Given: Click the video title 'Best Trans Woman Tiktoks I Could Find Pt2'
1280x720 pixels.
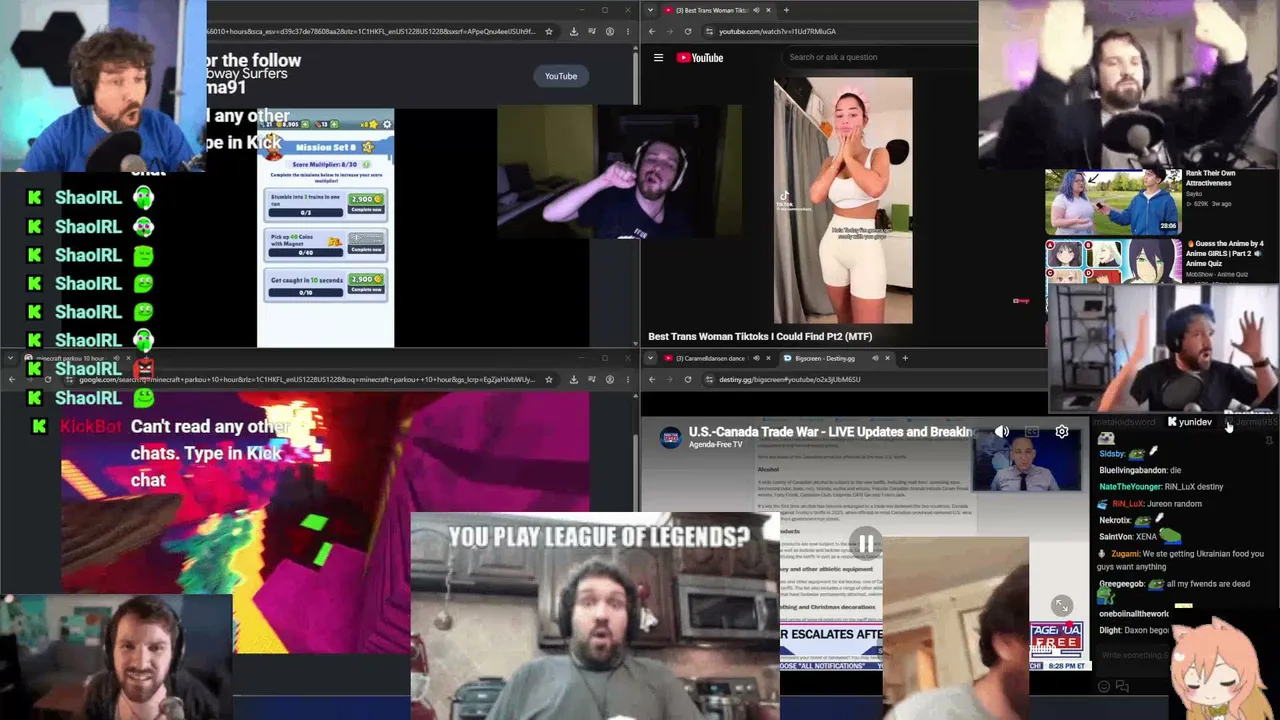Looking at the screenshot, I should pyautogui.click(x=760, y=336).
